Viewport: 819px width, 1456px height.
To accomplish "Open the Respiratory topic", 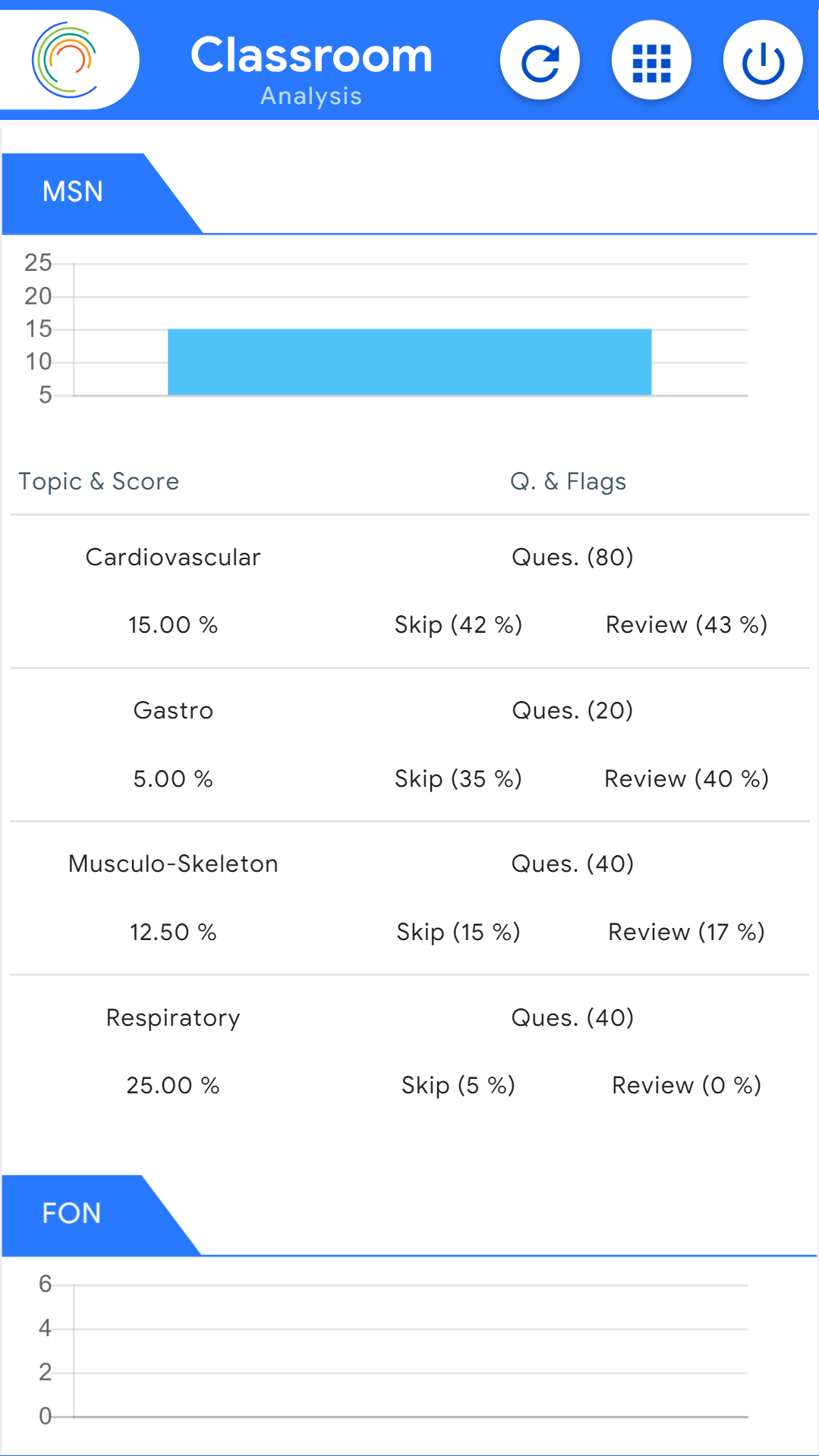I will coord(173,1018).
